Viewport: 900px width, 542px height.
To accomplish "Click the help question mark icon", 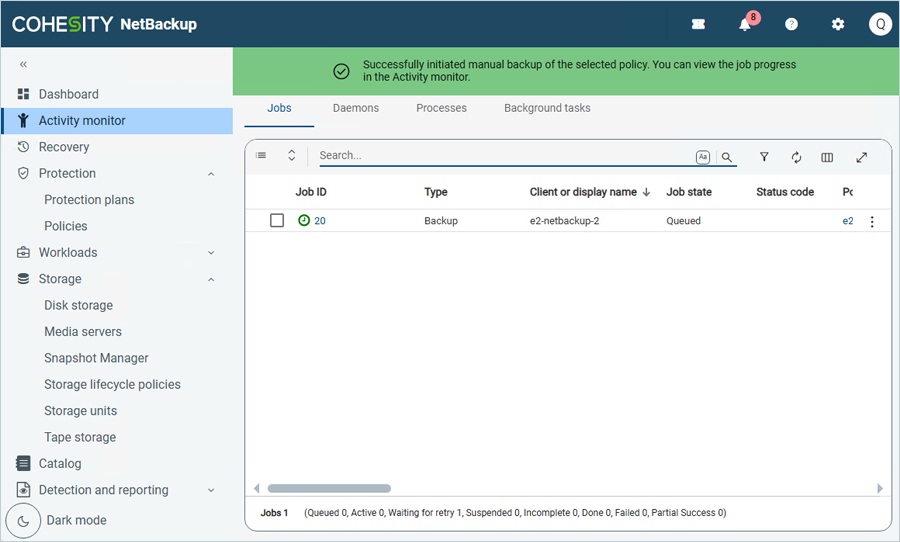I will pos(791,24).
